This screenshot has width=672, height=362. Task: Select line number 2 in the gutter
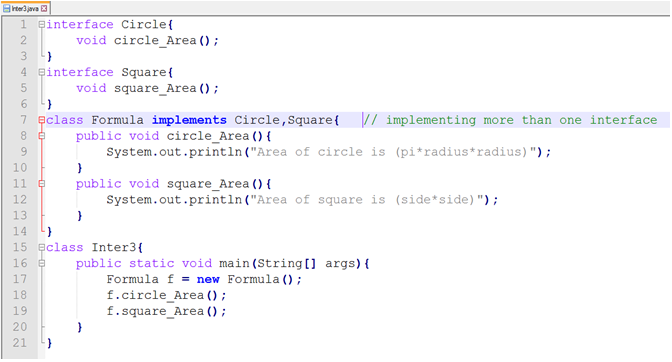coord(24,40)
